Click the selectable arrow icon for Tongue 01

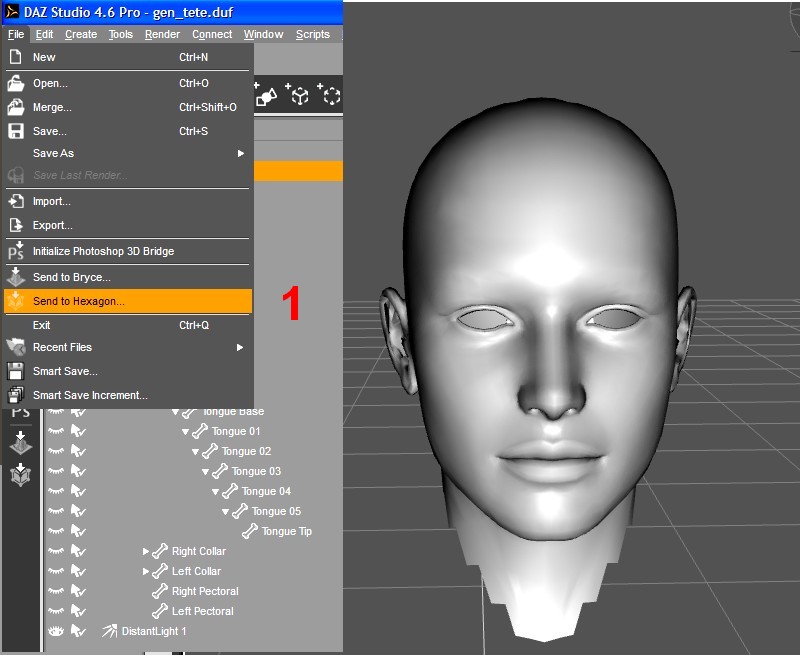[78, 431]
